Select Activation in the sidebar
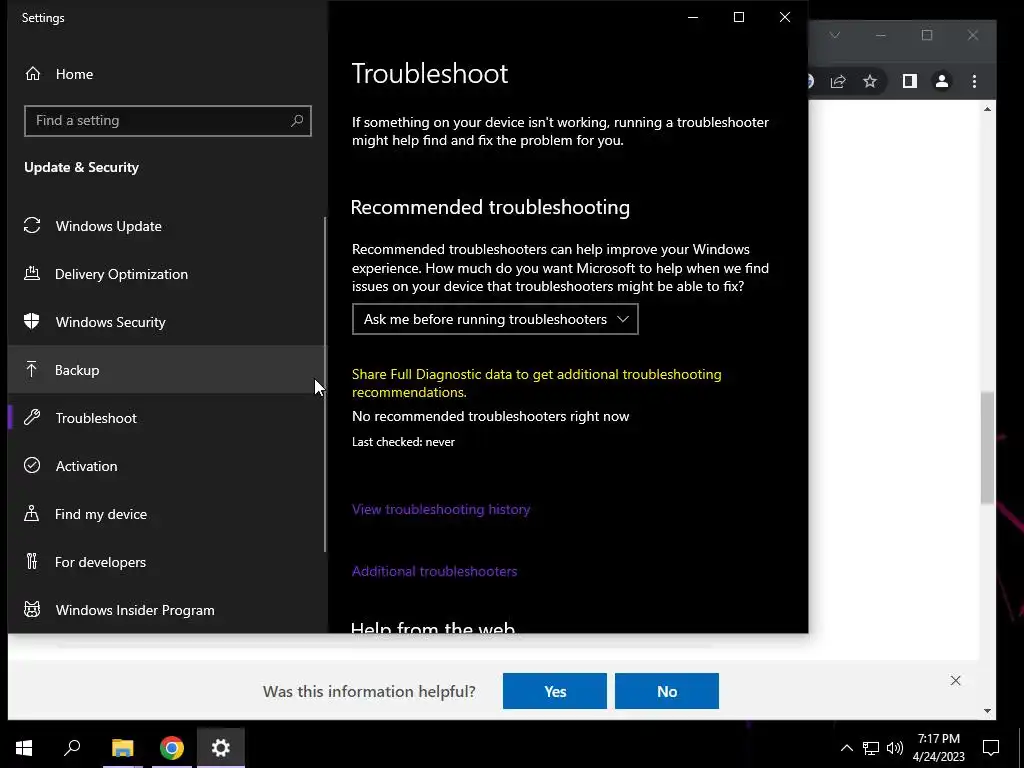Image resolution: width=1024 pixels, height=768 pixels. (x=167, y=466)
